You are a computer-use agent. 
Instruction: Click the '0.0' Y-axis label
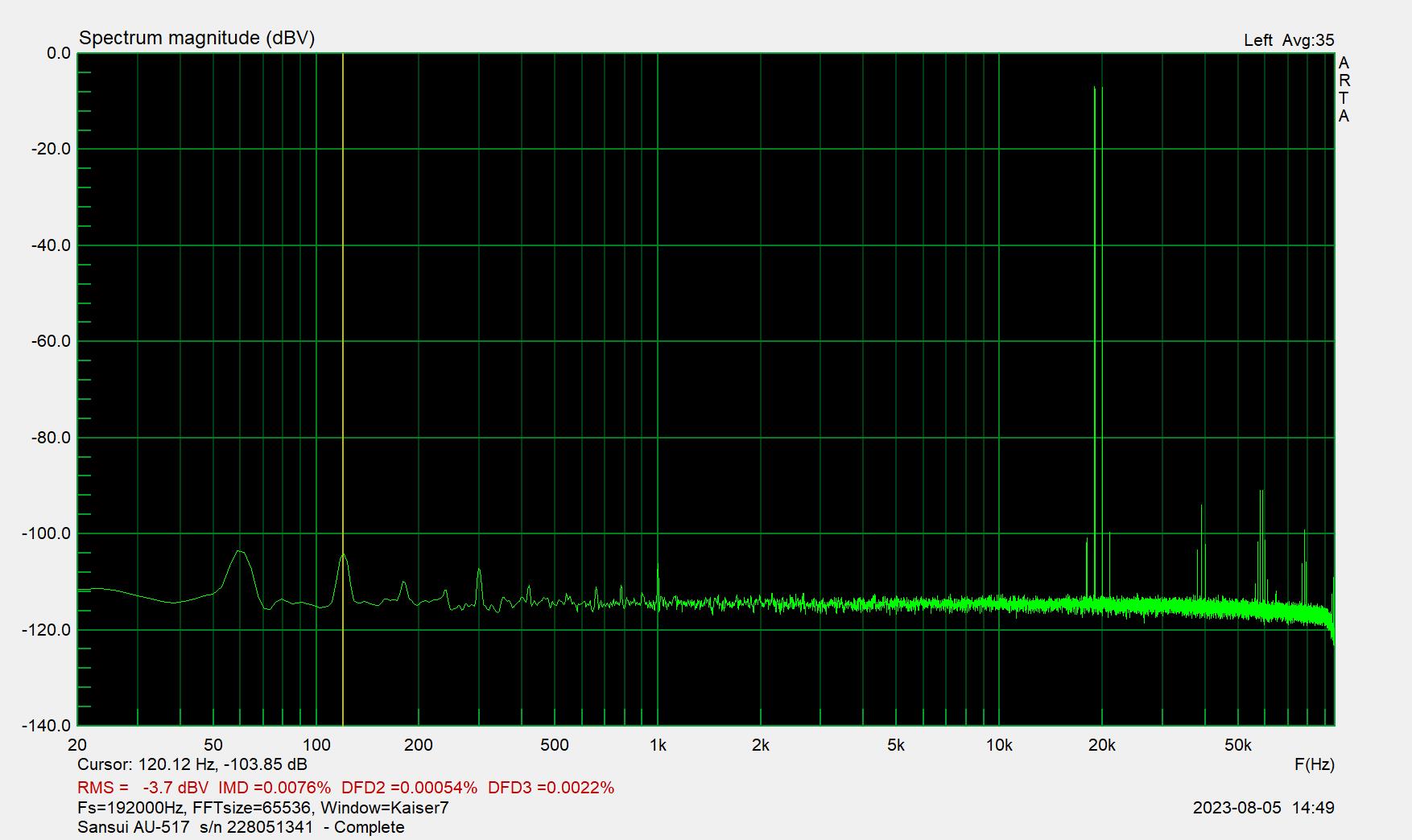(59, 53)
